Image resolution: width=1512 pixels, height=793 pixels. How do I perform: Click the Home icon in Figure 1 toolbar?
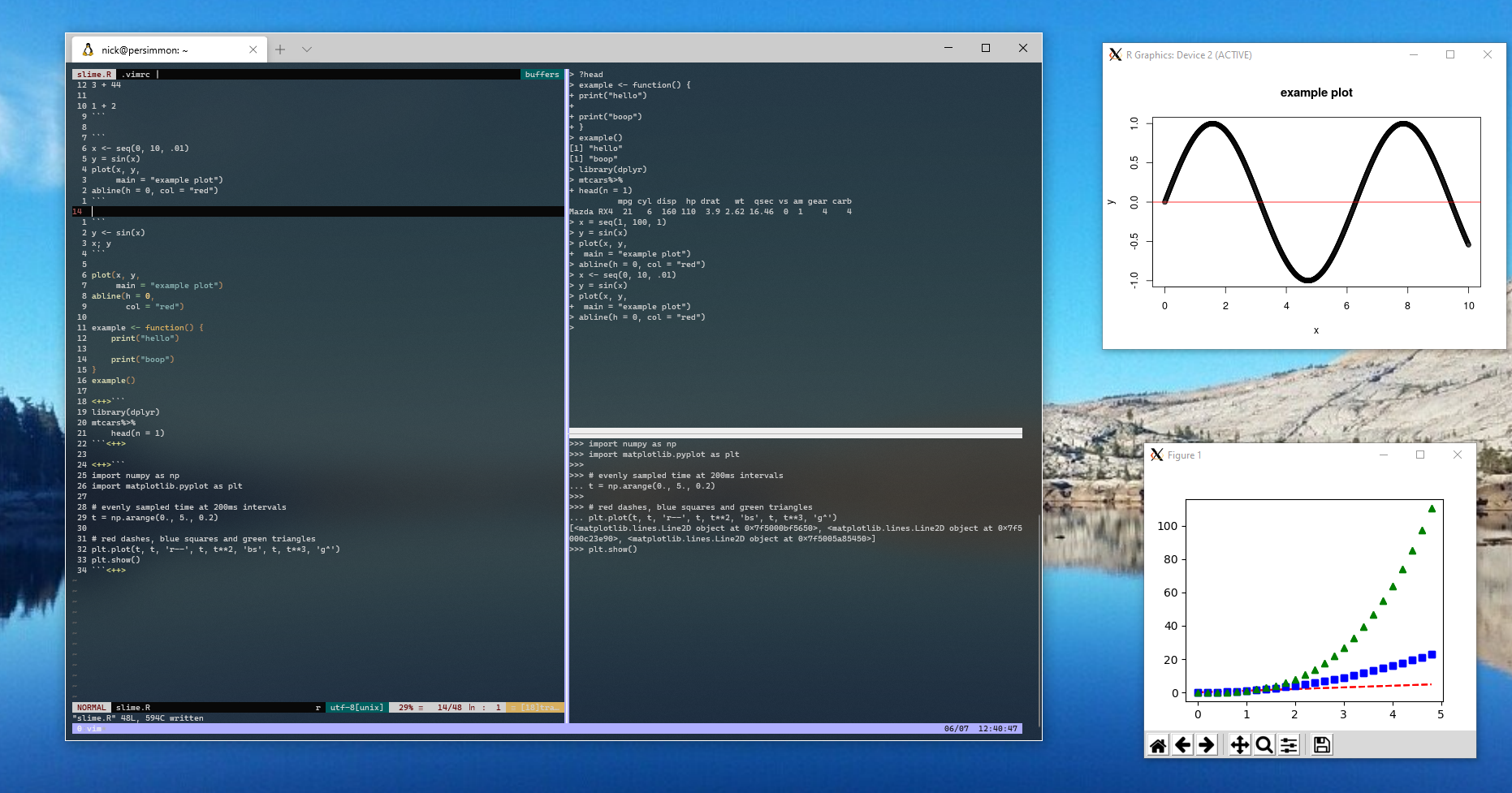1158,745
